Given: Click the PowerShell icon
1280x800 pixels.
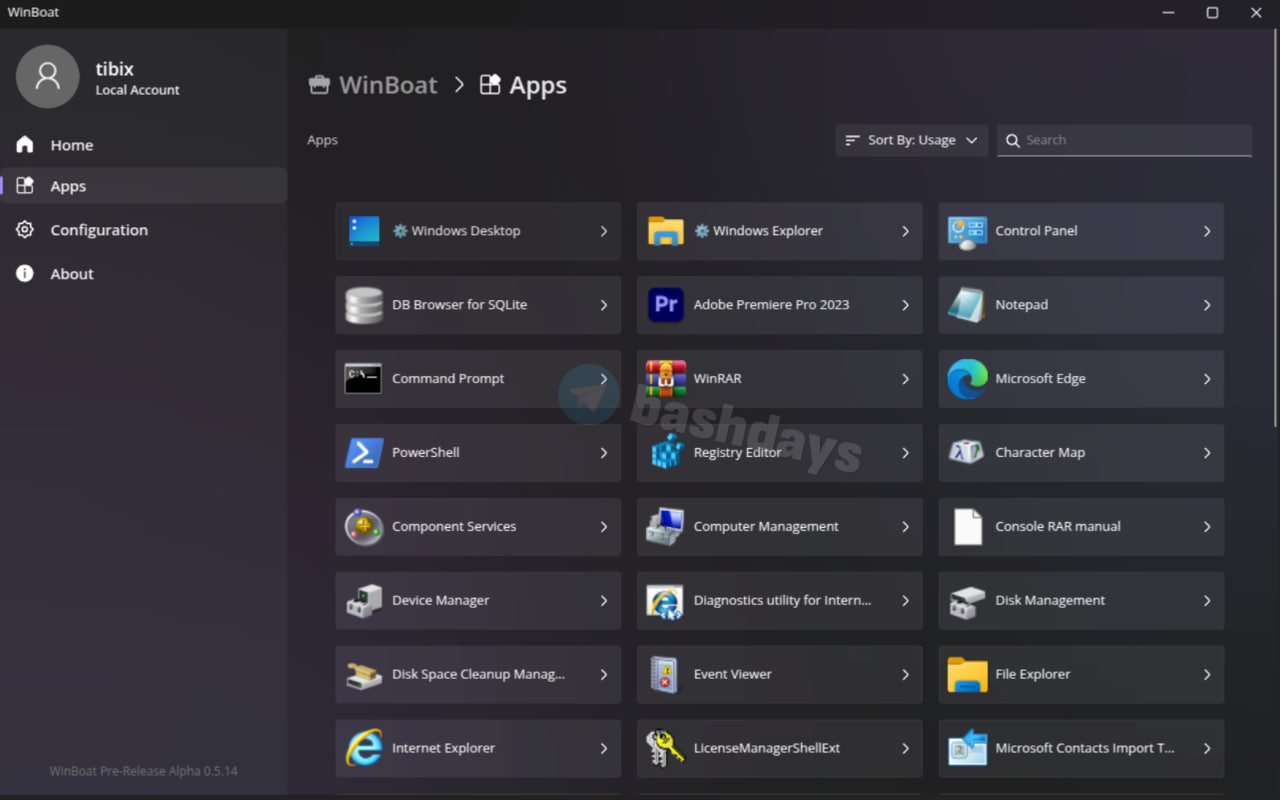Looking at the screenshot, I should (x=364, y=453).
